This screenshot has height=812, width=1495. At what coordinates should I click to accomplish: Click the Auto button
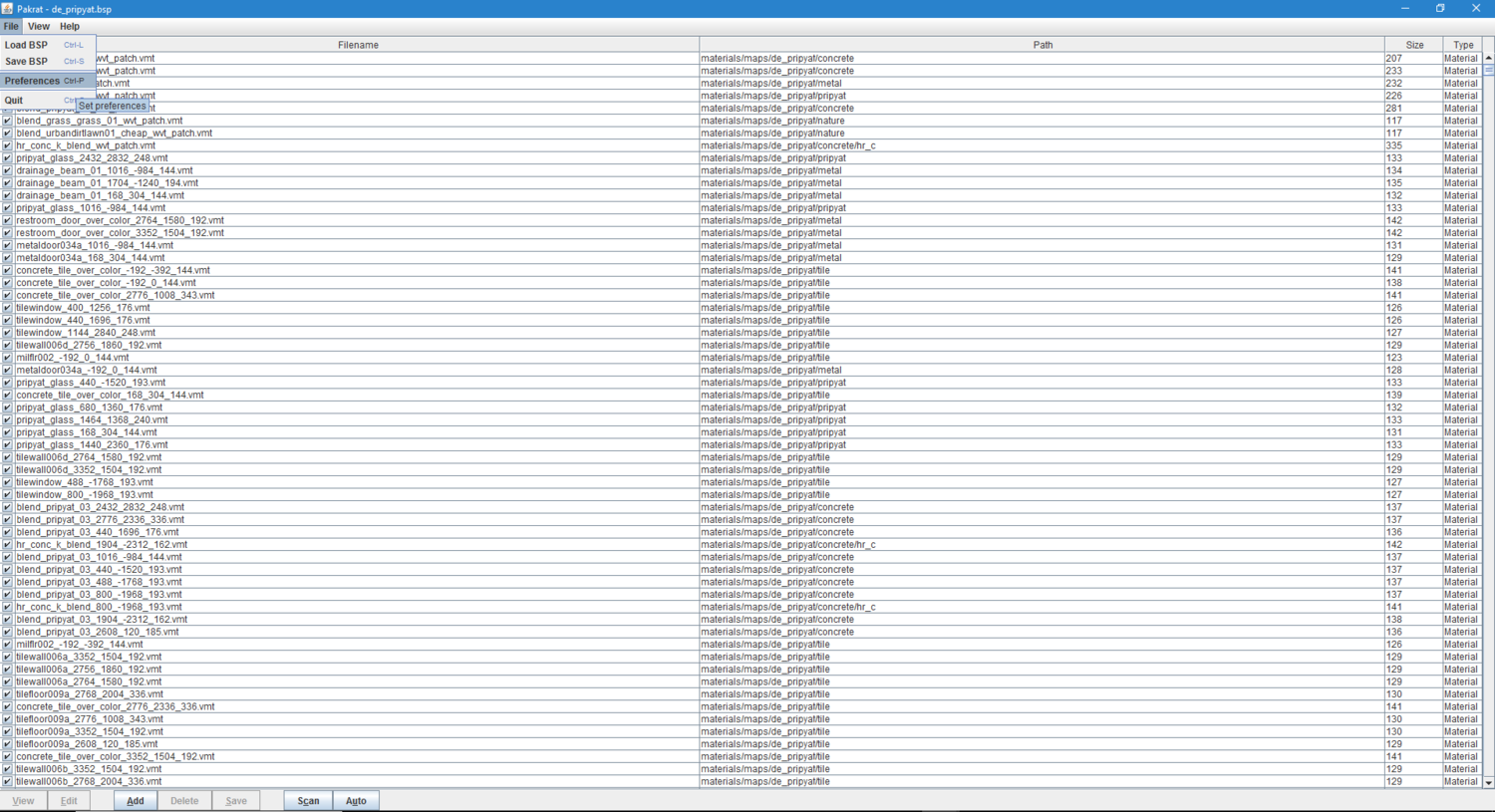pos(356,801)
